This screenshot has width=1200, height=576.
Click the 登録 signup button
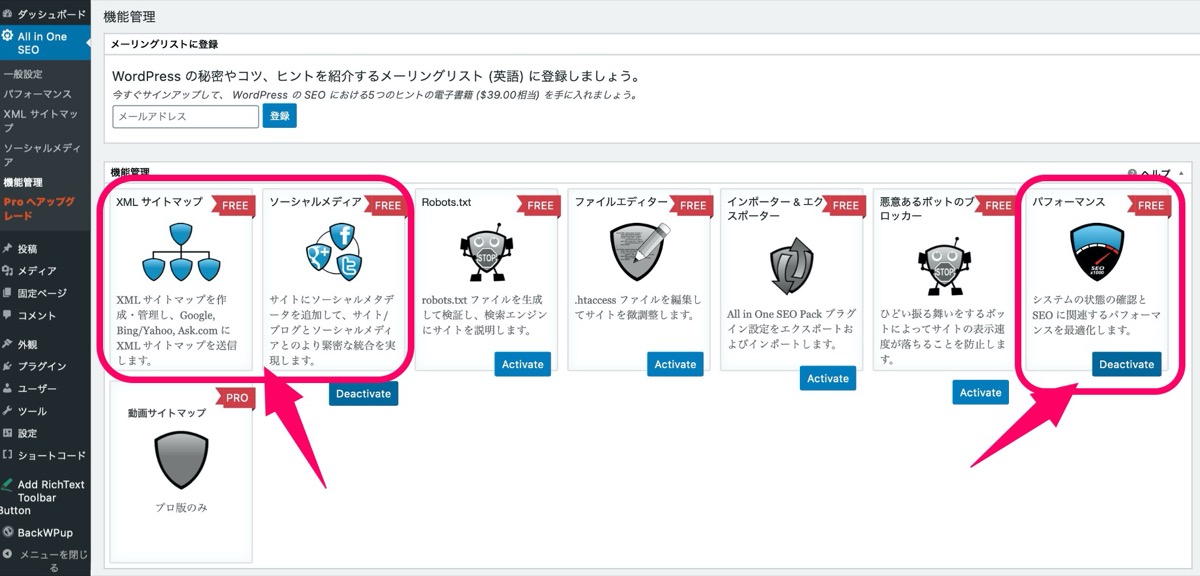click(x=280, y=116)
